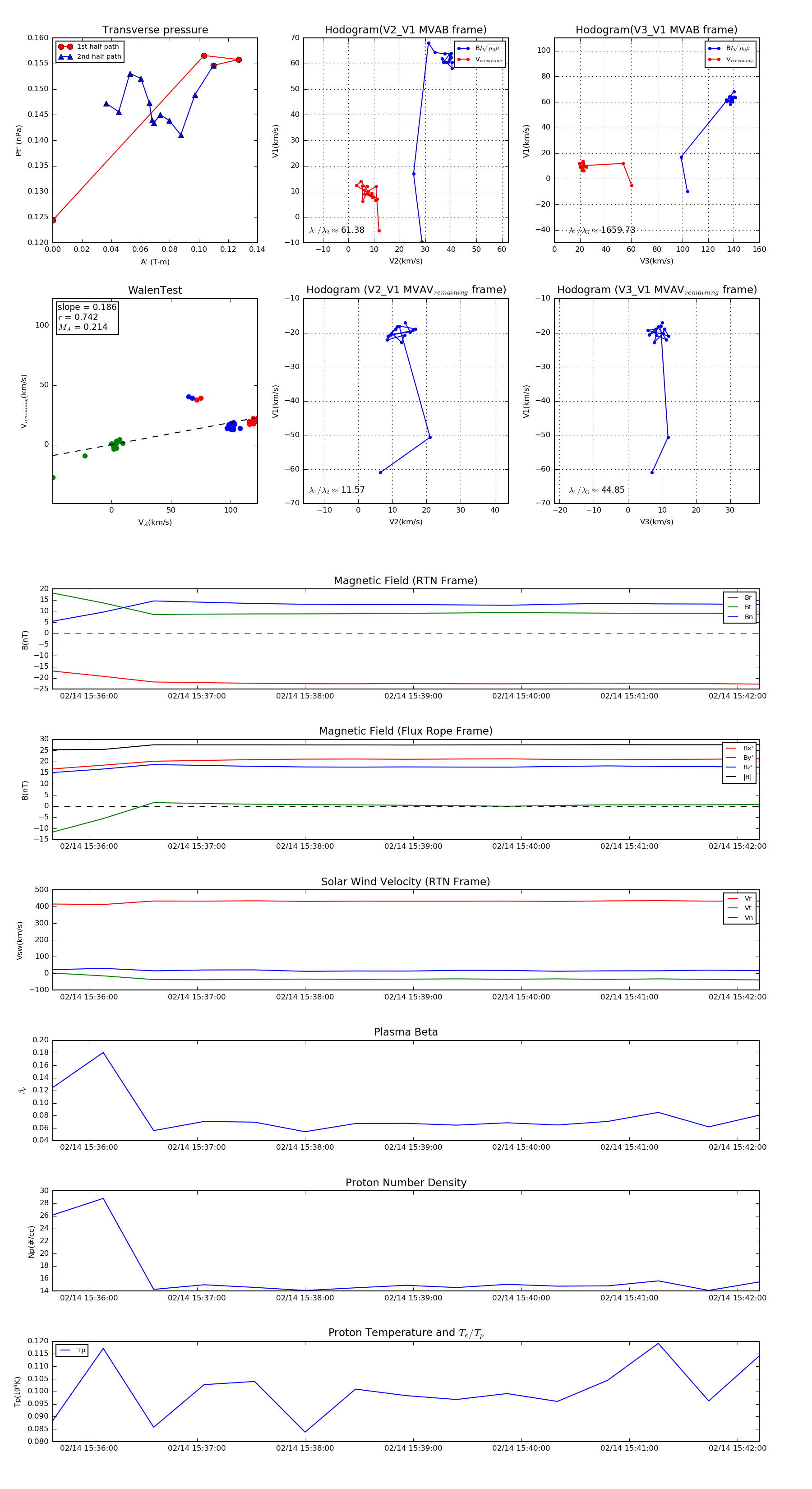Click the By' legend entry
Viewport: 812px width, 1489px height.
coord(739,758)
